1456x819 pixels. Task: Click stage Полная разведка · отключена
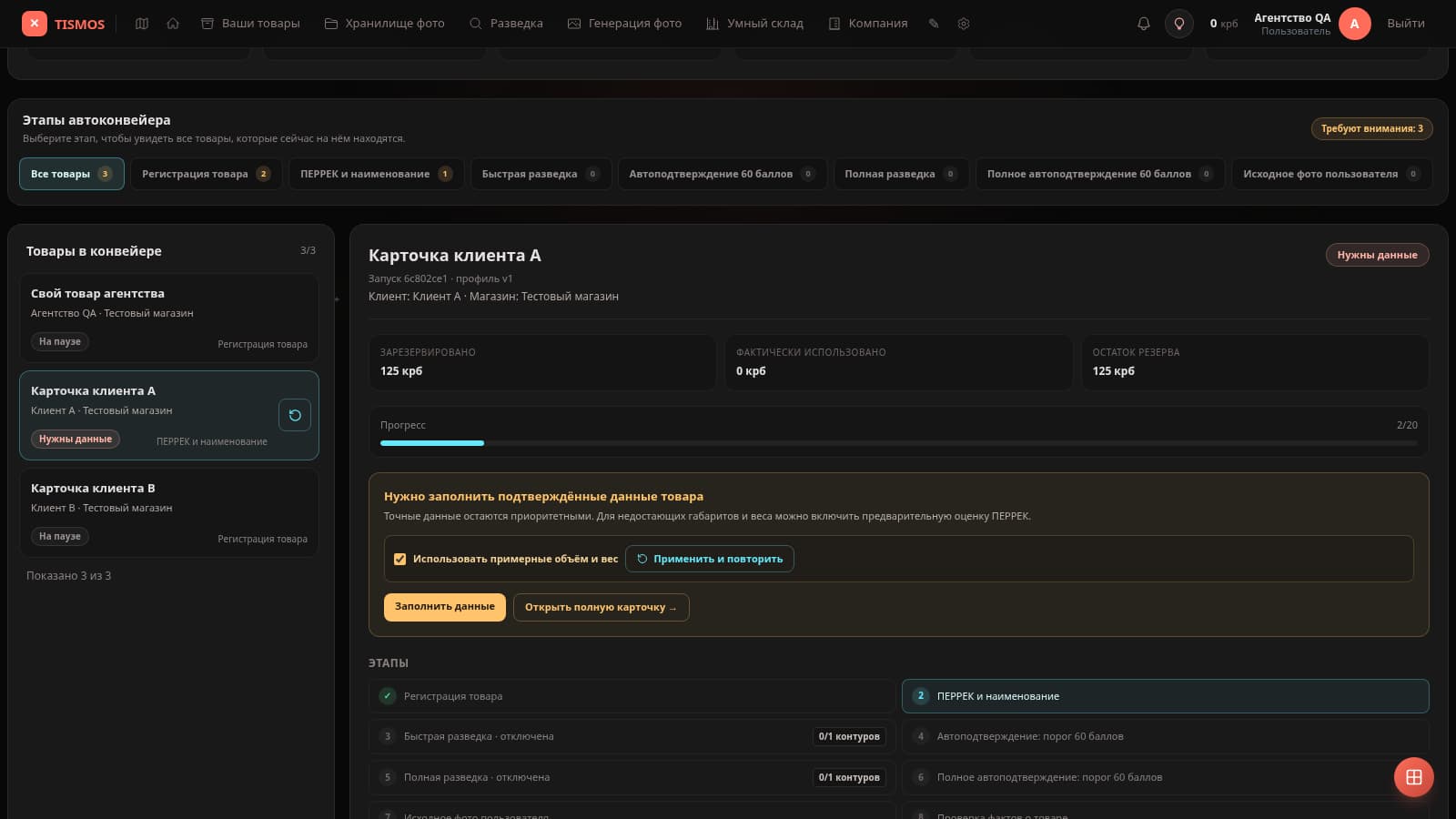(632, 777)
